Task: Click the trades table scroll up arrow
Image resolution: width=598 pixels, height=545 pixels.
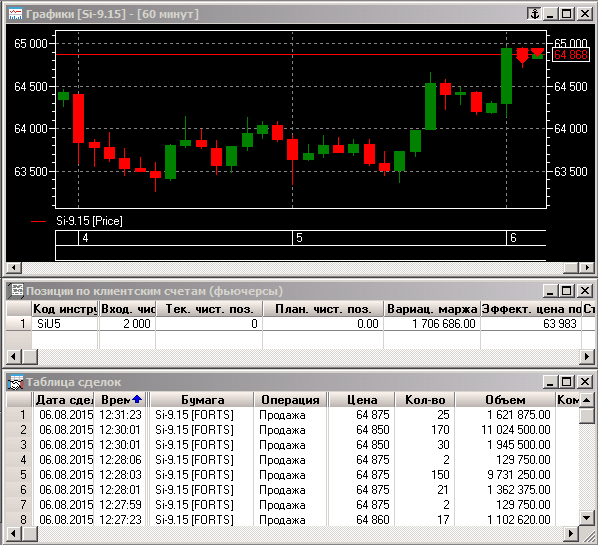Action: point(587,400)
